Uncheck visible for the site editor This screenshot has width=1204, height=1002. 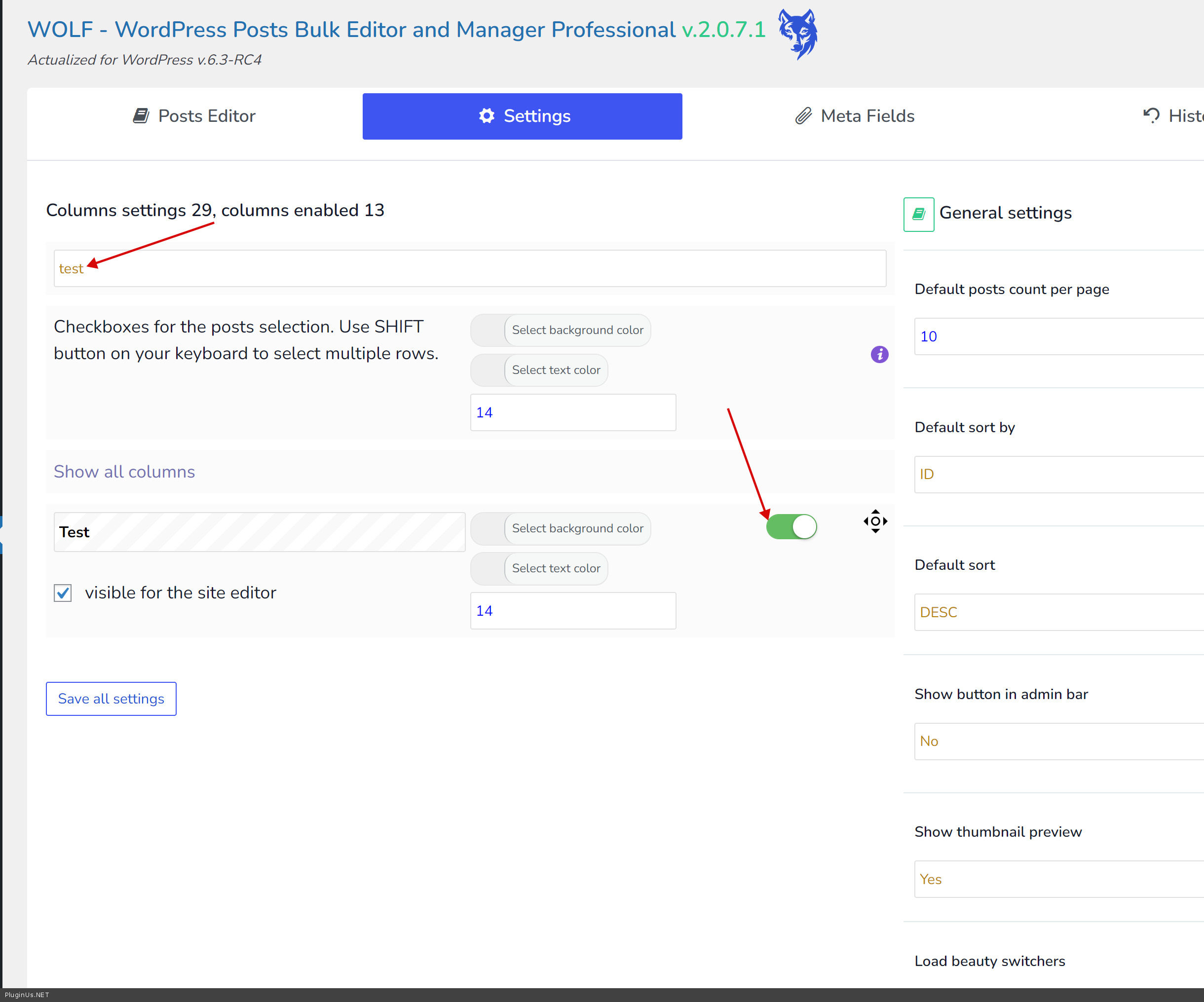[x=63, y=593]
